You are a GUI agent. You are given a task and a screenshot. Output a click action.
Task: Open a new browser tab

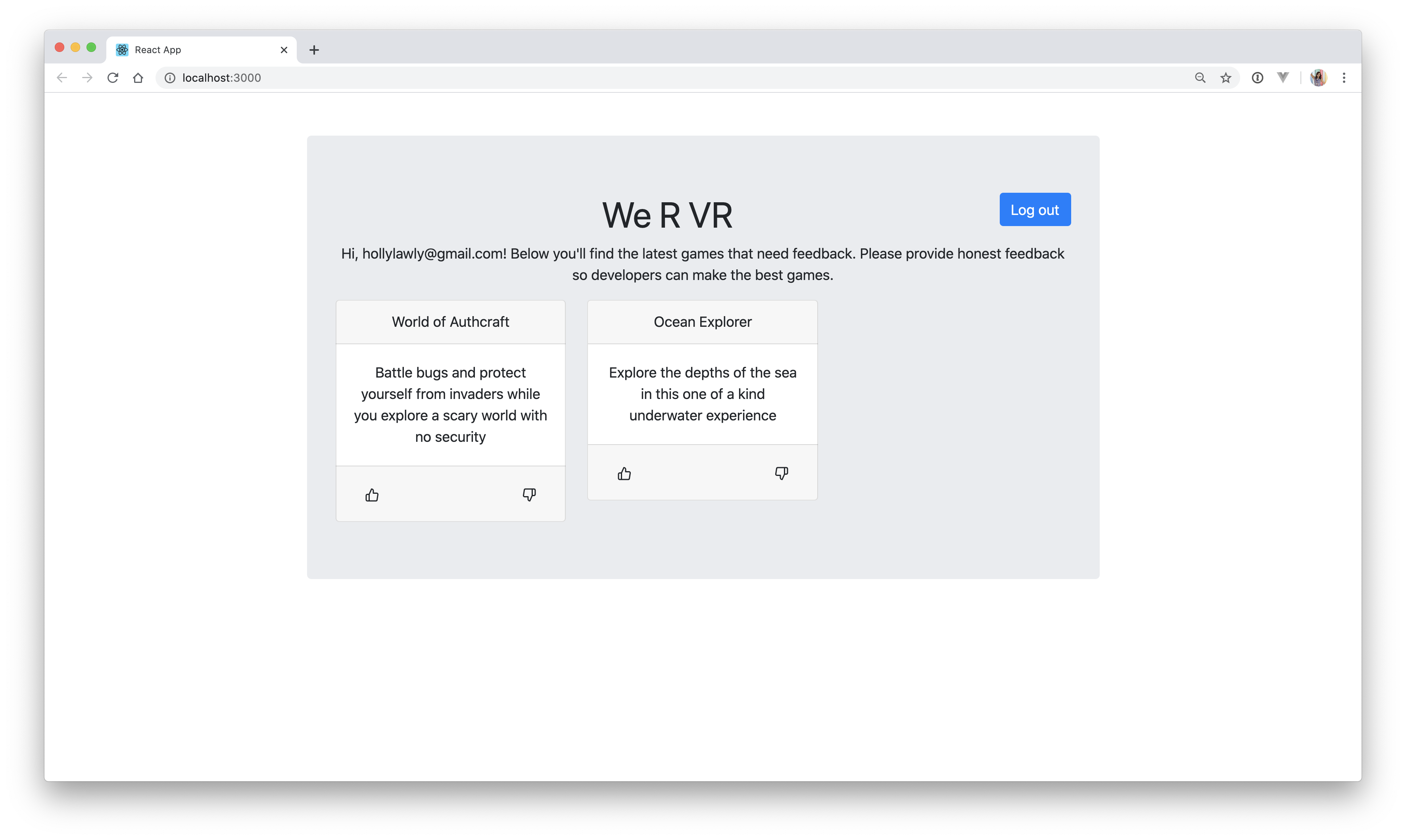click(314, 50)
